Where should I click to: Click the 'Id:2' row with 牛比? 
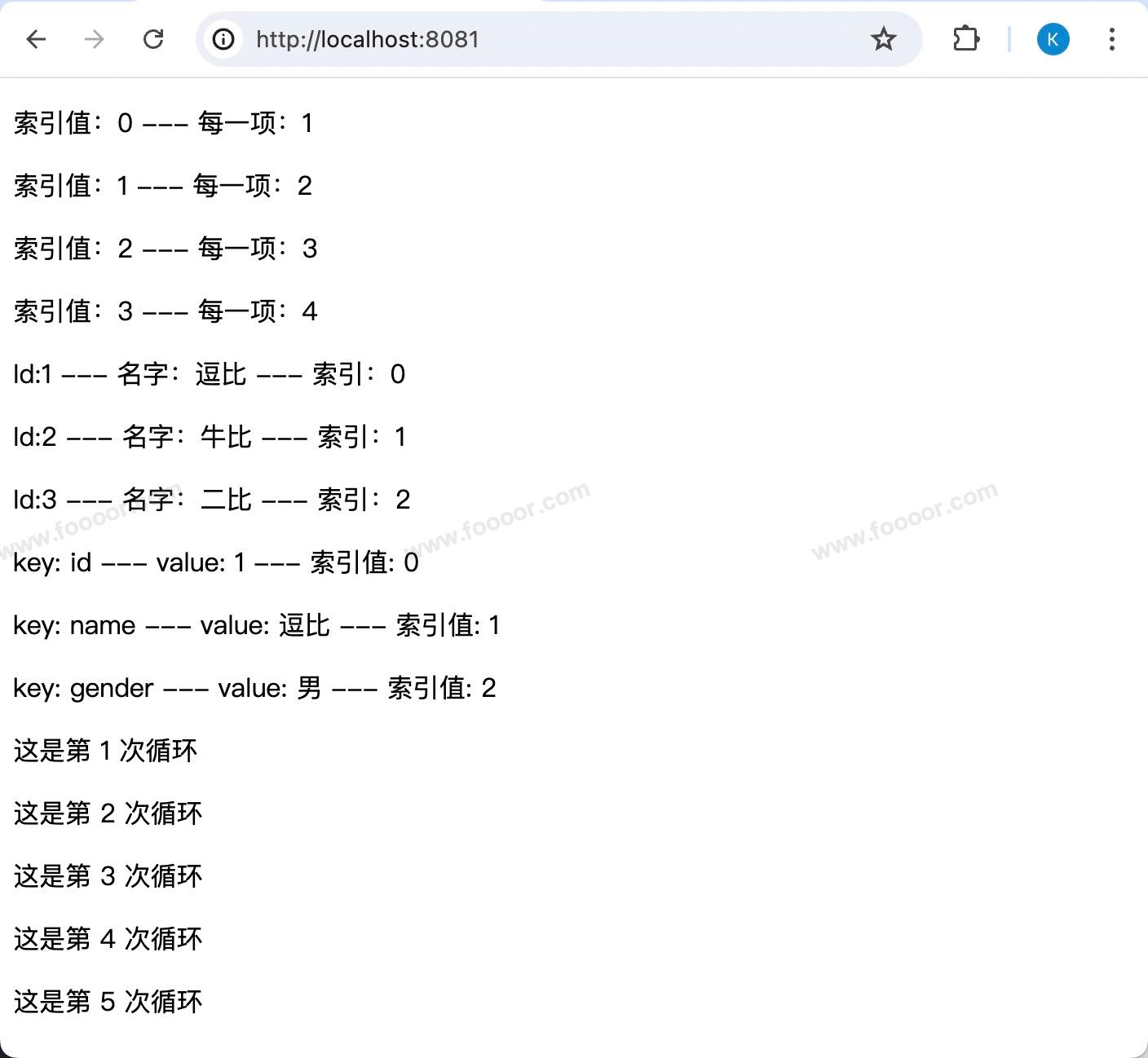tap(210, 437)
